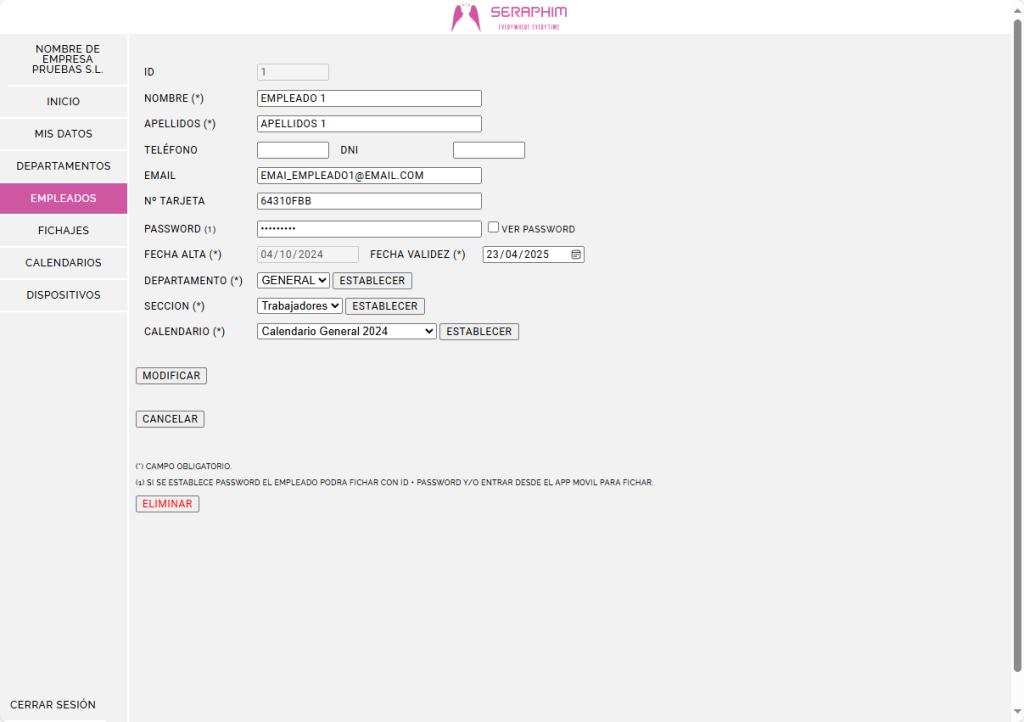The width and height of the screenshot is (1024, 722).
Task: Click Establecer next to Departamento
Action: click(372, 281)
